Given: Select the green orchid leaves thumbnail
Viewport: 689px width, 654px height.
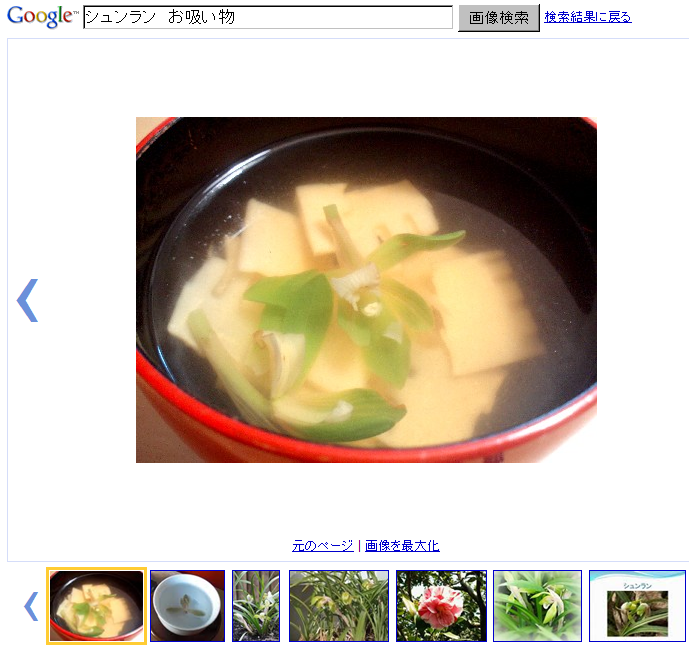Looking at the screenshot, I should (x=339, y=606).
